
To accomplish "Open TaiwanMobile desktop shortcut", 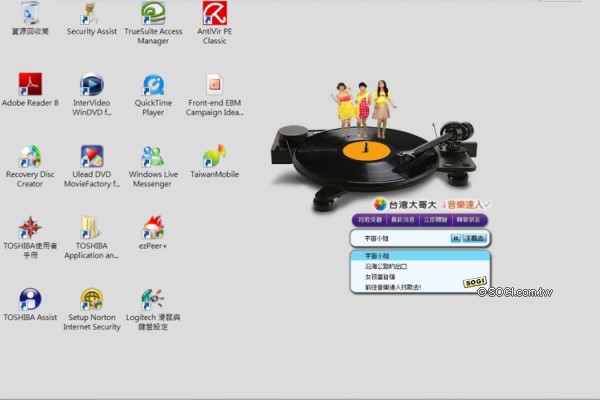I will click(214, 161).
